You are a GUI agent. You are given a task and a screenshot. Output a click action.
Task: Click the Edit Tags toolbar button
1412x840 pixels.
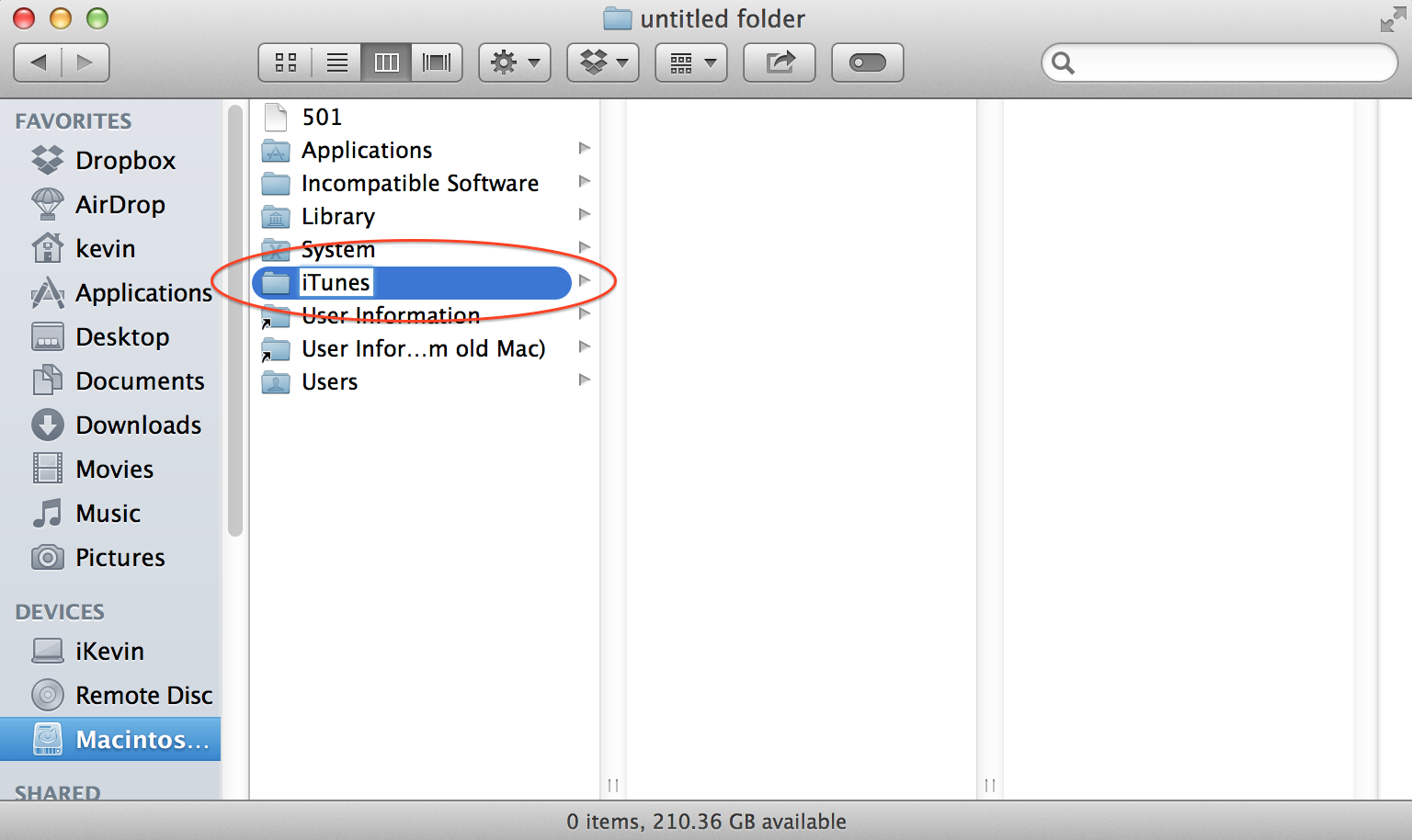click(x=868, y=62)
